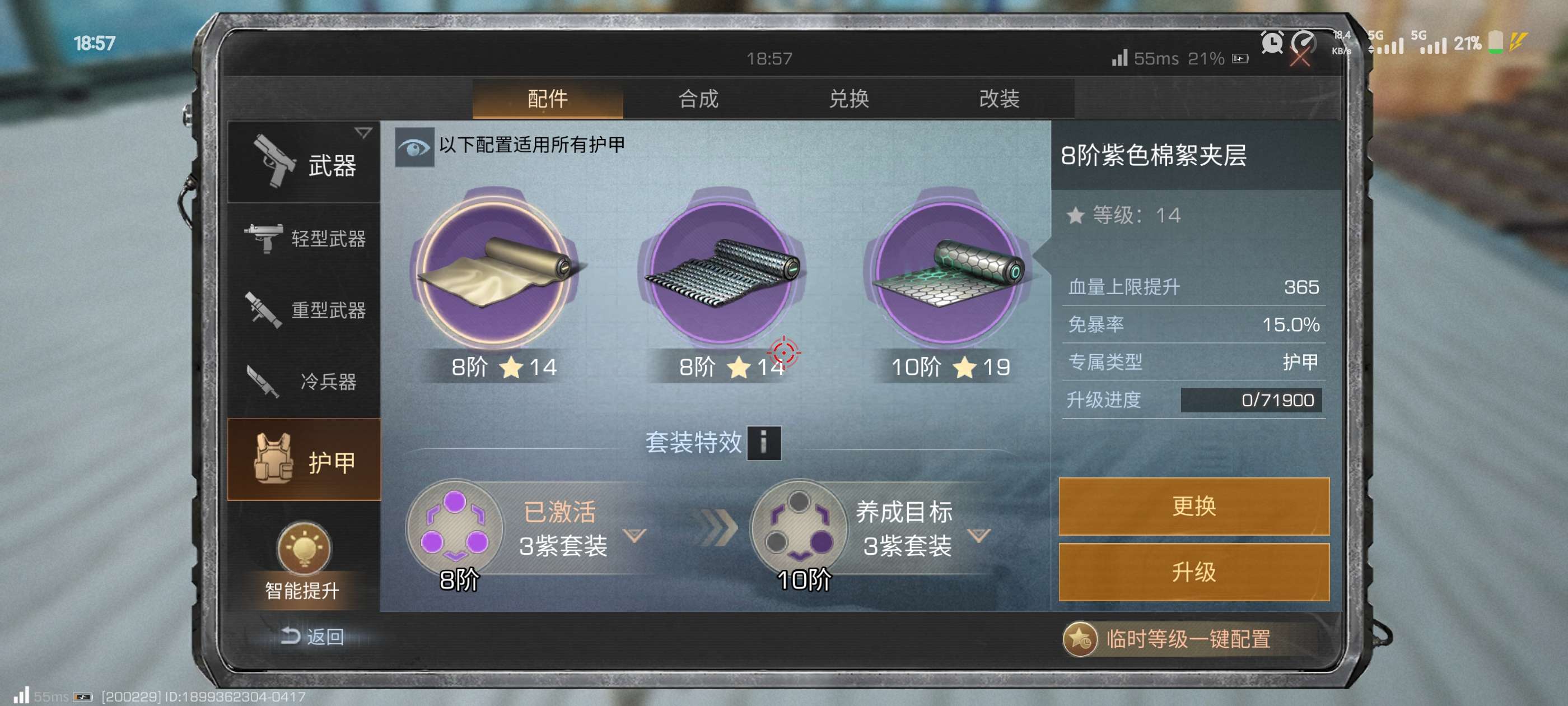Click the 更换 button

(x=1194, y=506)
